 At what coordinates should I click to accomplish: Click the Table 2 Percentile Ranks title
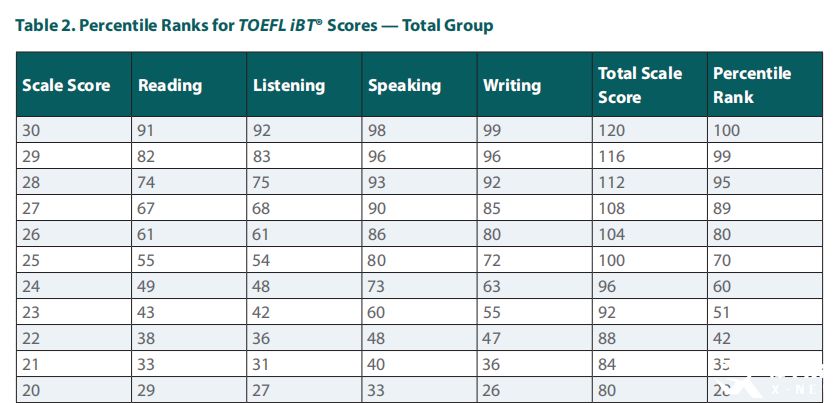point(254,25)
